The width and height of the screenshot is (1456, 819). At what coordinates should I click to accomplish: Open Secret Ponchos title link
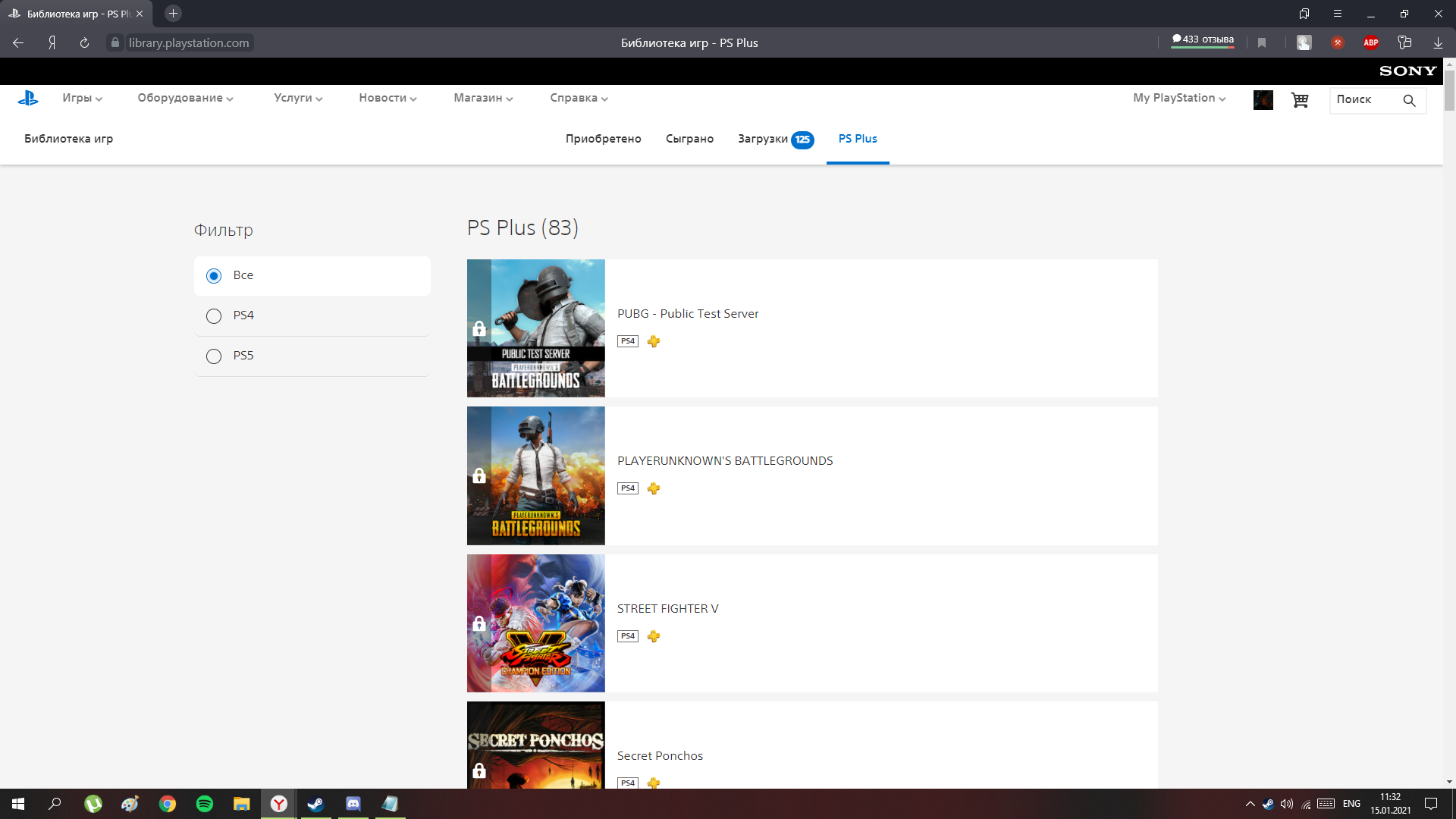pos(660,756)
